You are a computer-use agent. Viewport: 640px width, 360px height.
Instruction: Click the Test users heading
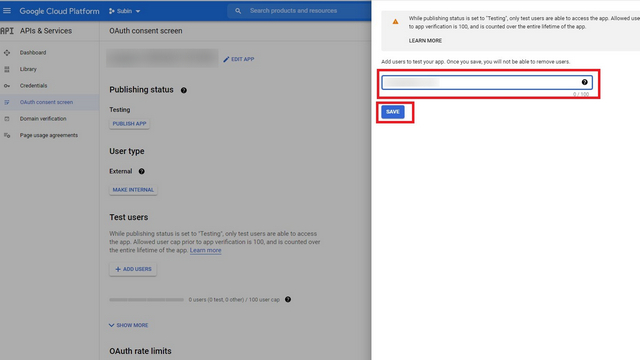coord(129,217)
